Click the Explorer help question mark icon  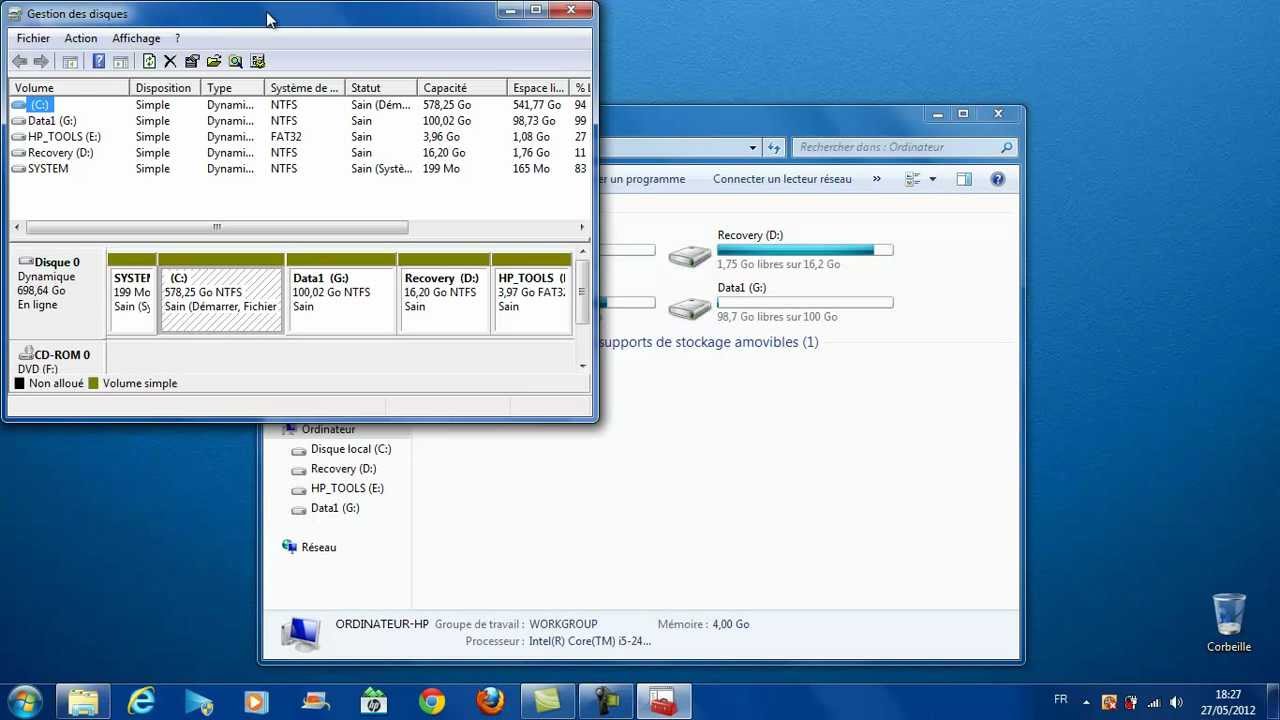997,179
